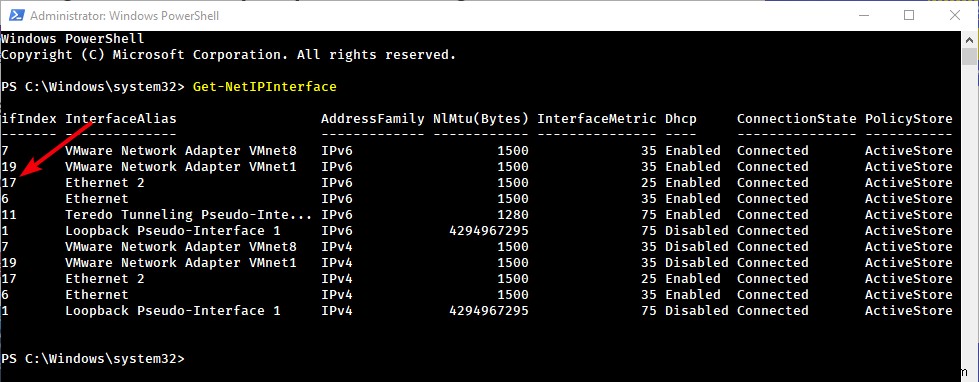Click the 1280 MTU value
This screenshot has height=382, width=979.
(513, 215)
